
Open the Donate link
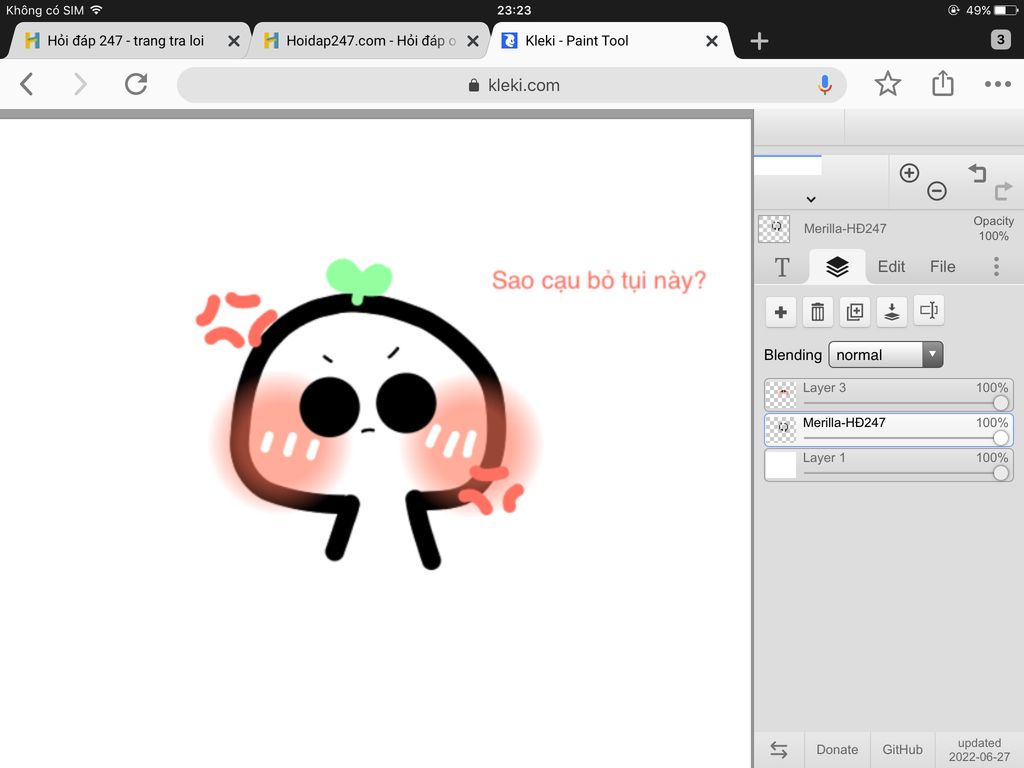tap(837, 750)
